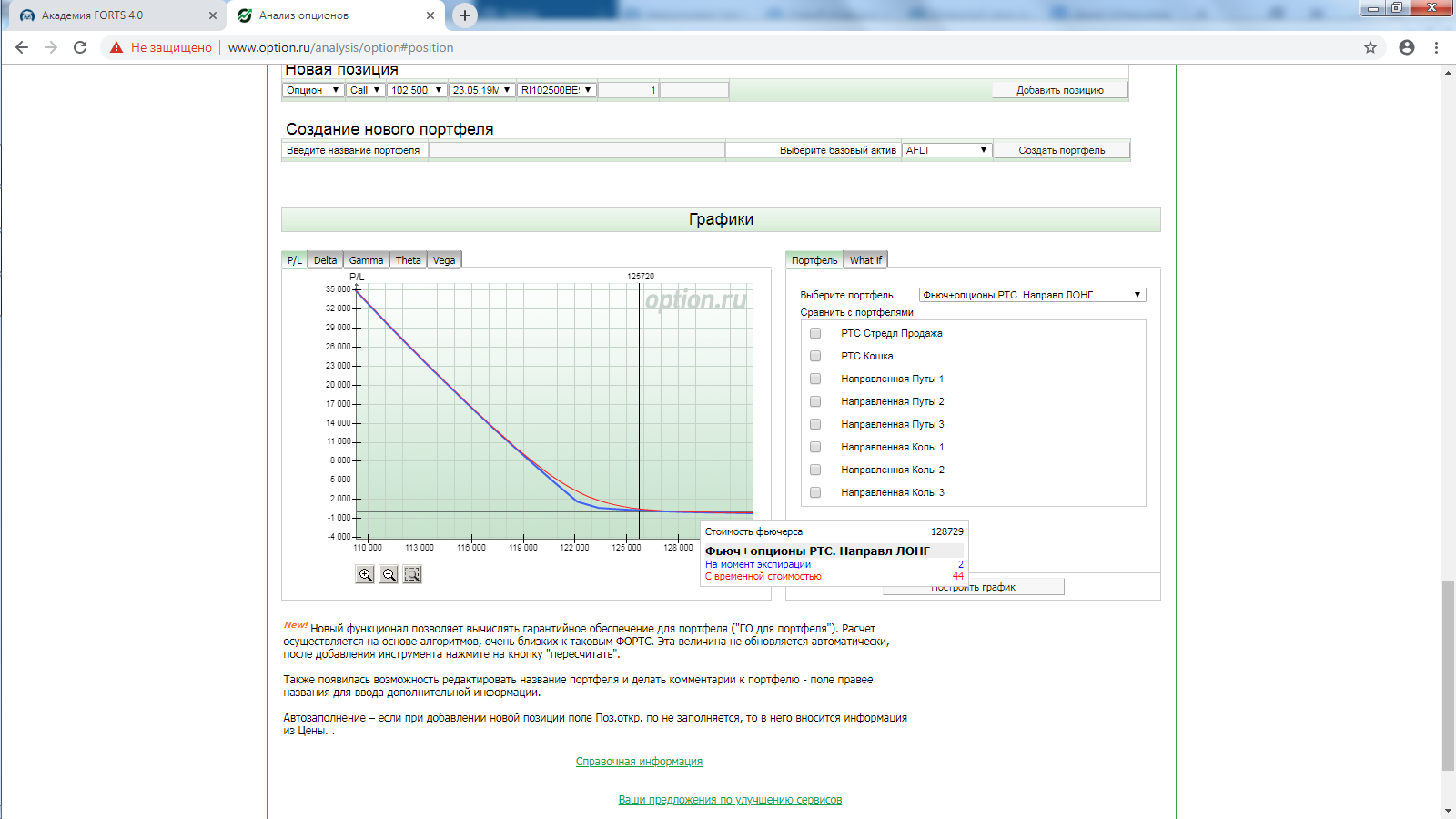The height and width of the screenshot is (819, 1456).
Task: Switch to the P/L chart tab
Action: click(295, 260)
